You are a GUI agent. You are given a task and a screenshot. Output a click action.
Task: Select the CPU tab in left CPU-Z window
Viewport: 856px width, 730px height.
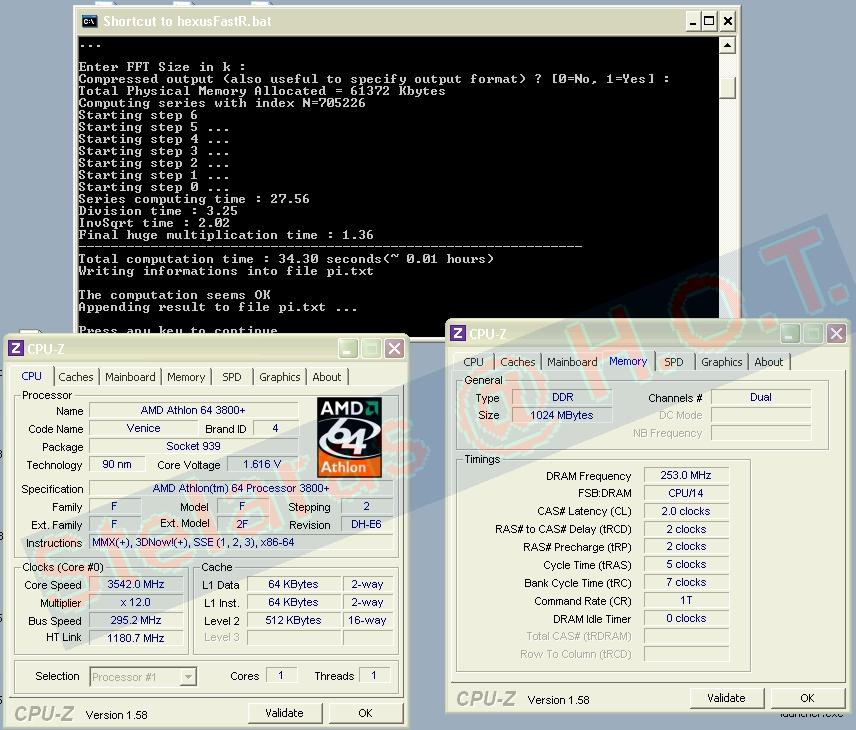click(32, 376)
